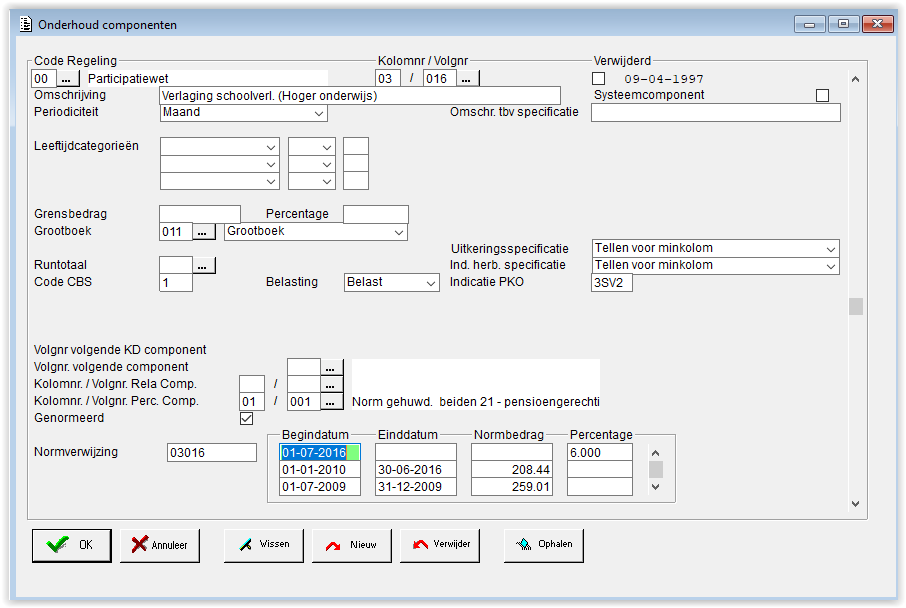Screen dimensions: 906x608
Task: Click the Code CBS field
Action: pos(176,283)
